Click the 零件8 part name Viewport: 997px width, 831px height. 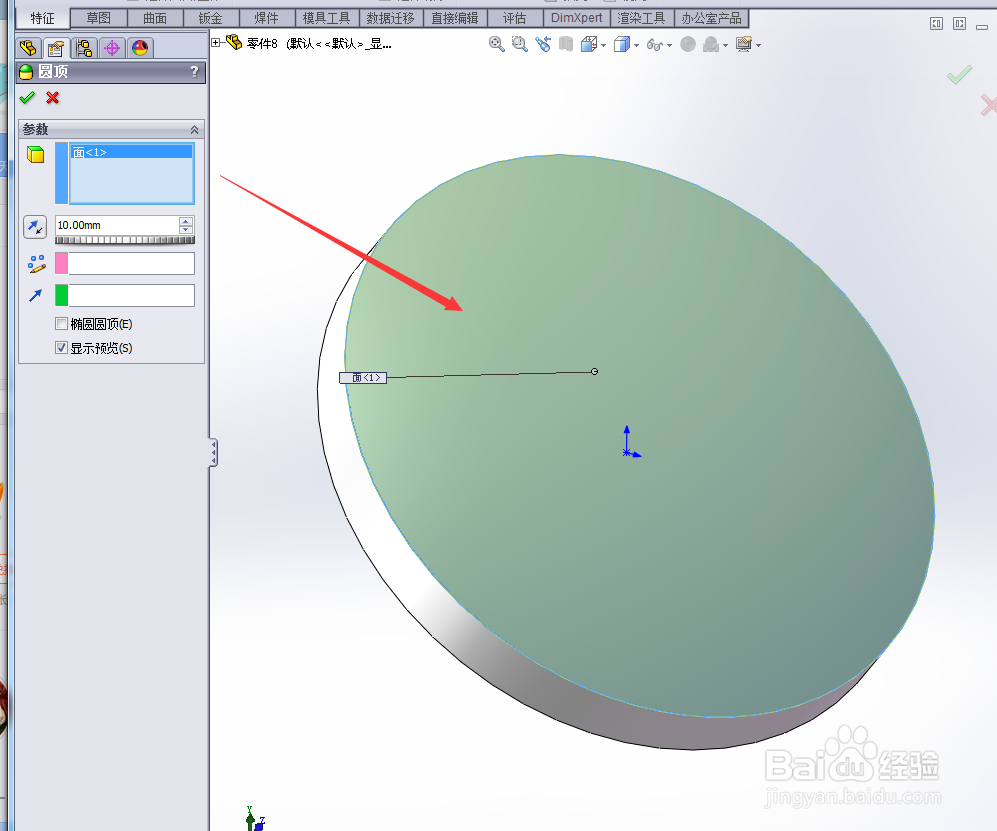coord(262,43)
